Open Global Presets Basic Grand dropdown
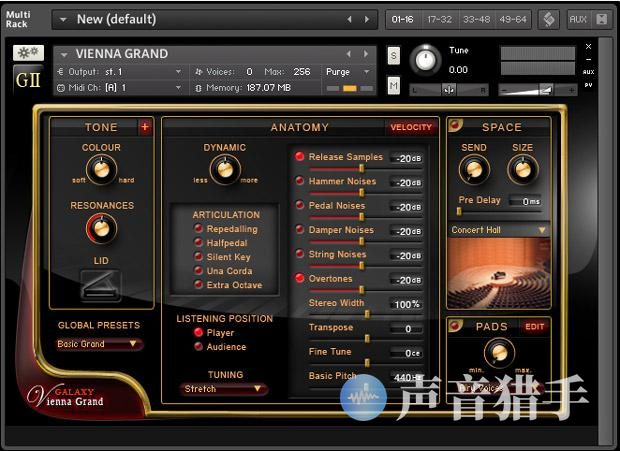The width and height of the screenshot is (620, 451). [99, 344]
